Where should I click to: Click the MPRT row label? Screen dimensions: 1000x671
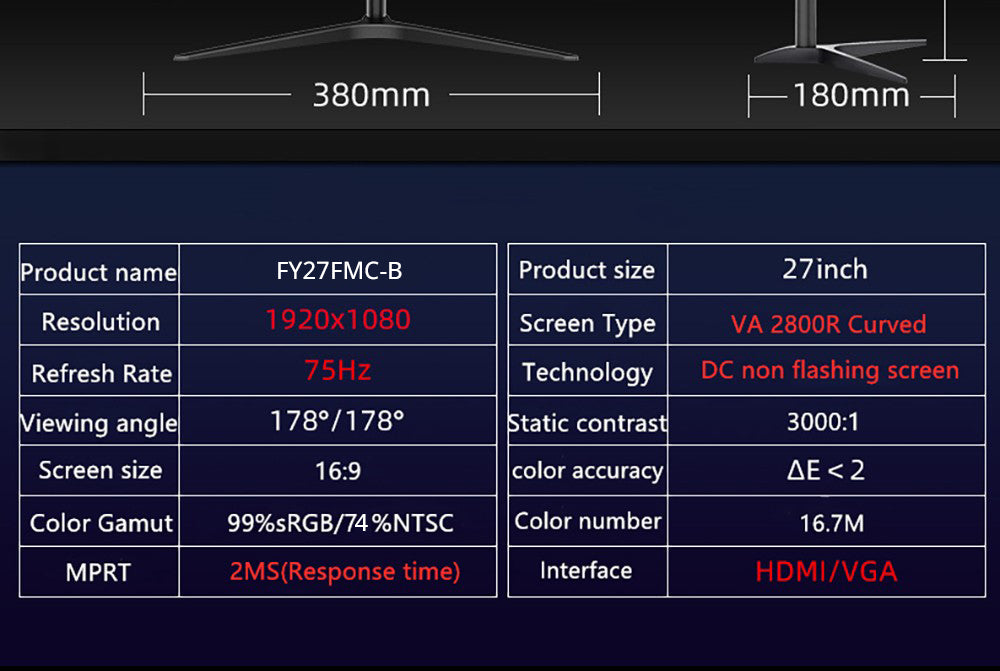point(99,571)
